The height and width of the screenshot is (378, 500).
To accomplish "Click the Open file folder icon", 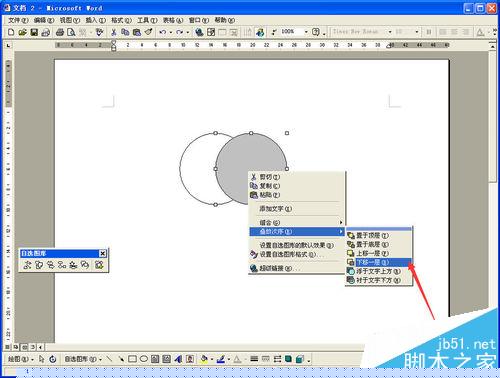I will (22, 32).
